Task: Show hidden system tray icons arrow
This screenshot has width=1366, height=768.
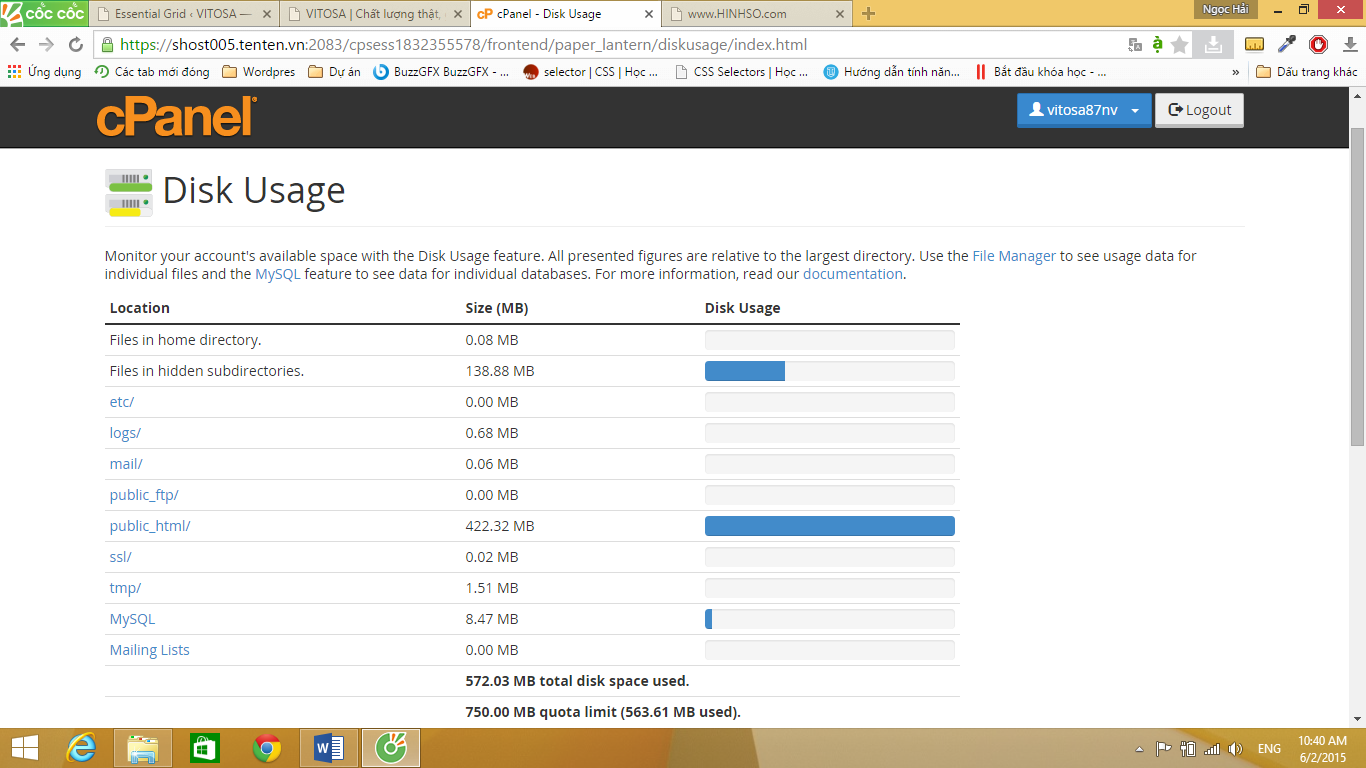Action: [1139, 749]
